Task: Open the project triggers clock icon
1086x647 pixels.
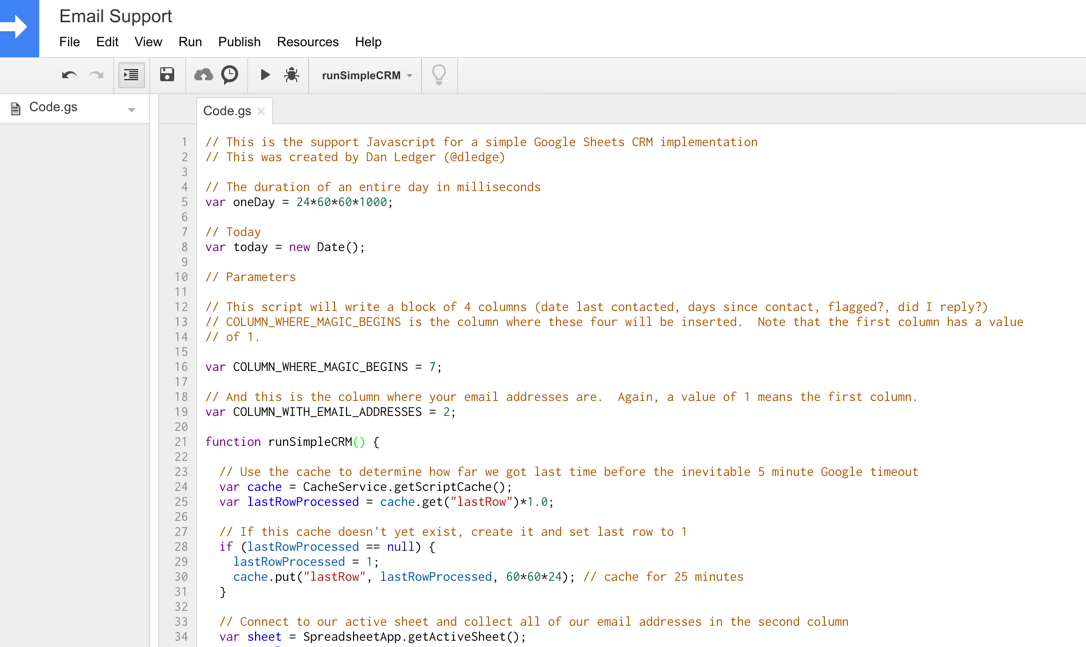Action: click(230, 74)
